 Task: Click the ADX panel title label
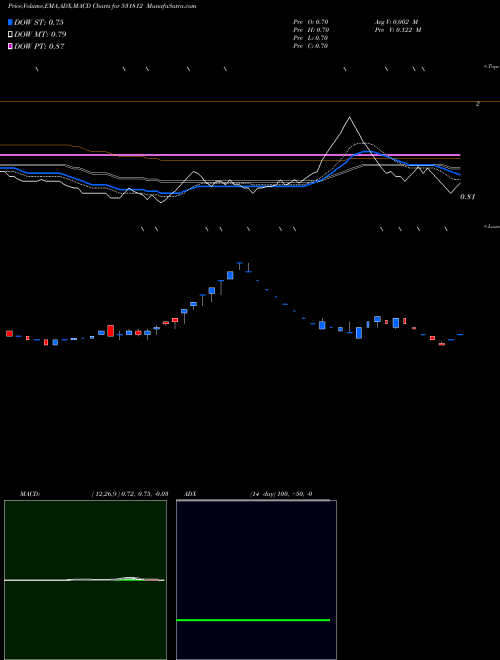point(190,494)
